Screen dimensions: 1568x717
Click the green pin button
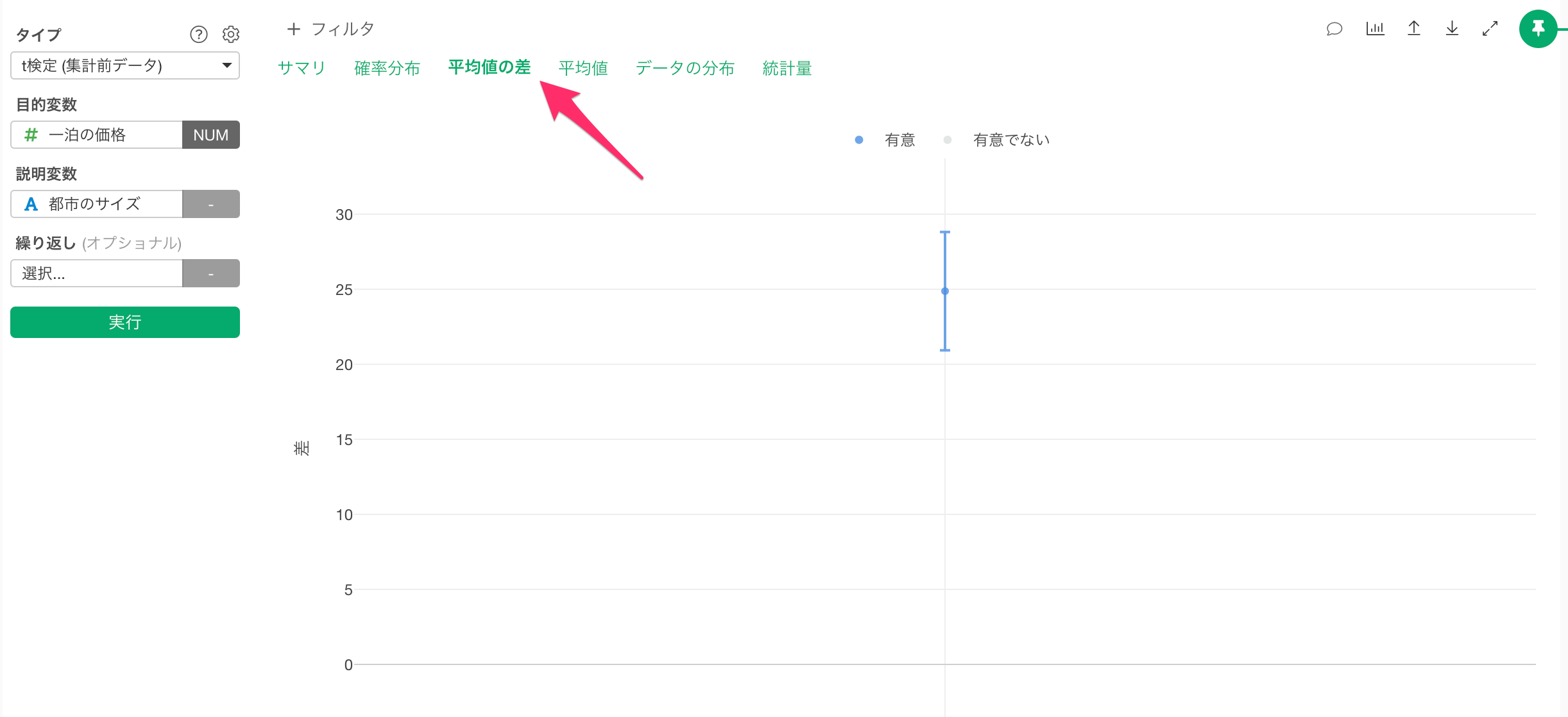tap(1538, 29)
